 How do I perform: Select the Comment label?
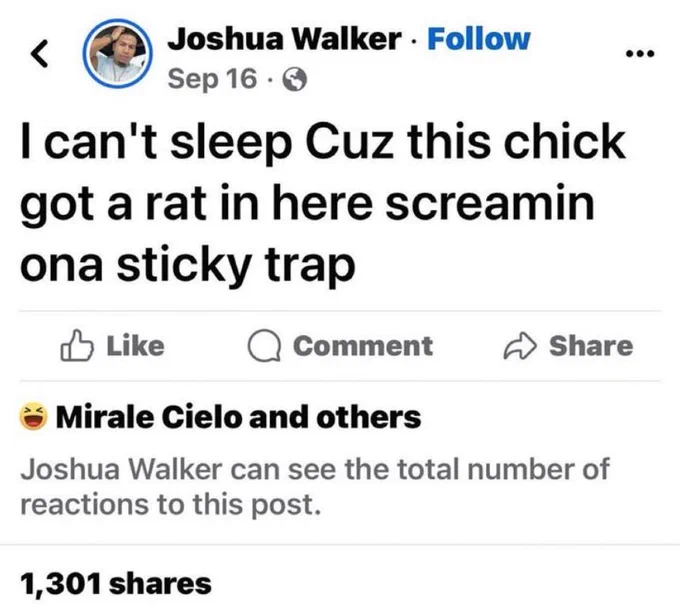click(363, 347)
